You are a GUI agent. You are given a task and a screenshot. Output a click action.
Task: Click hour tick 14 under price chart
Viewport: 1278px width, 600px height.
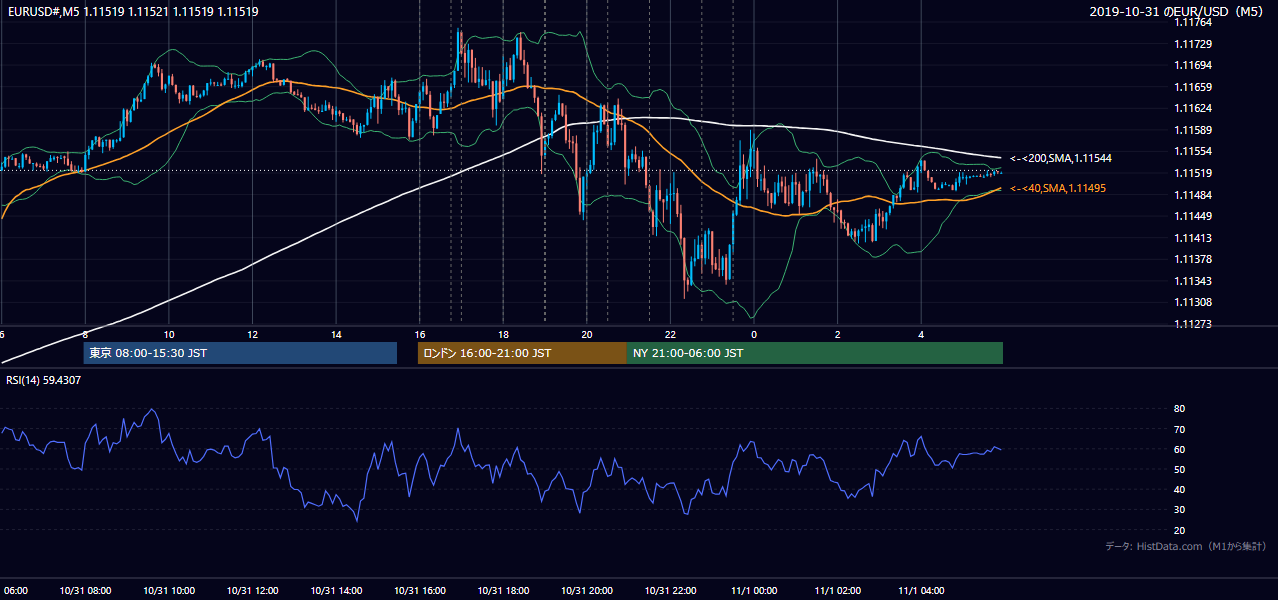pos(336,335)
